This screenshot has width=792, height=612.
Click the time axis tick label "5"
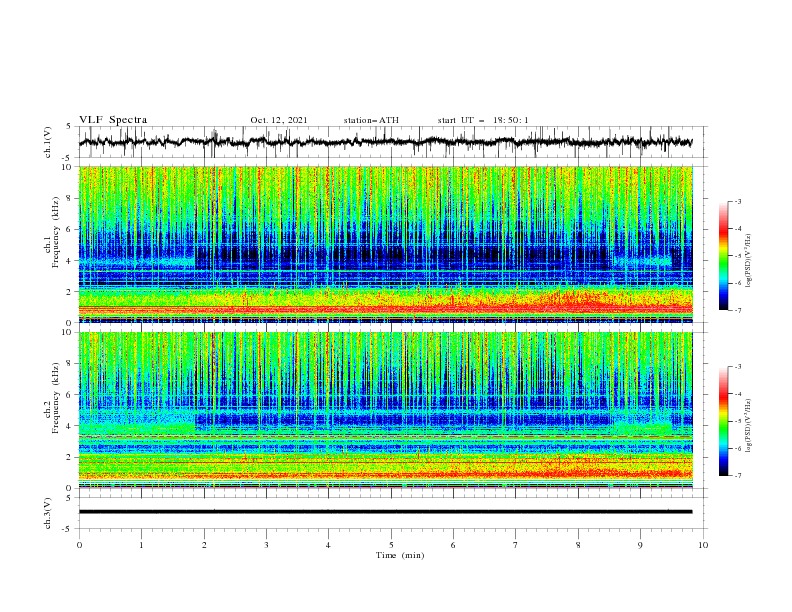(x=391, y=545)
